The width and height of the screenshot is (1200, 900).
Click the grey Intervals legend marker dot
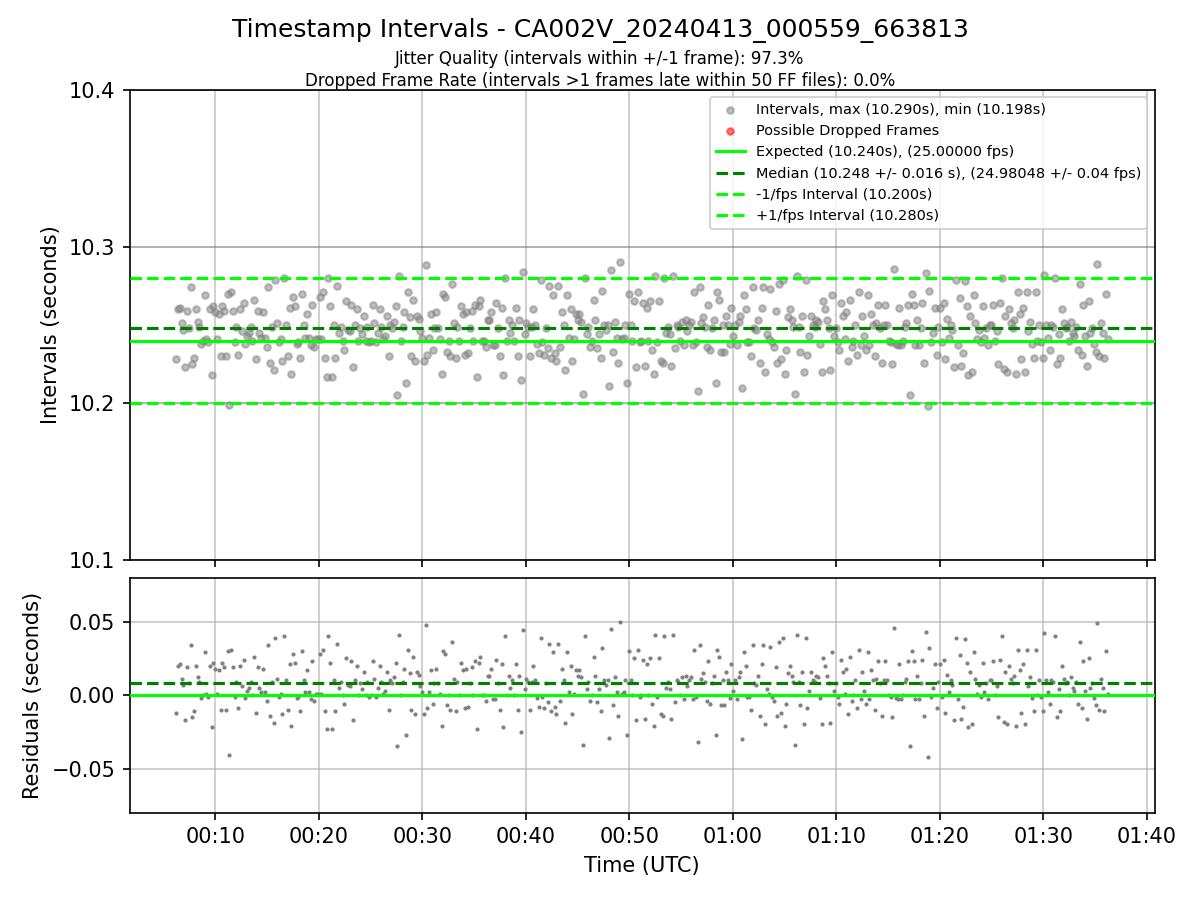730,110
